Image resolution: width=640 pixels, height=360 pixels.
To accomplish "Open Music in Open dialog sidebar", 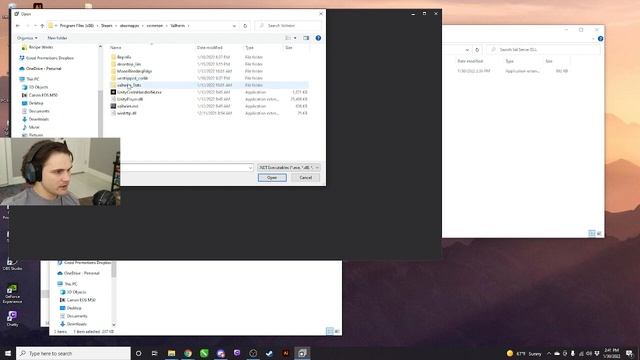I will [34, 127].
